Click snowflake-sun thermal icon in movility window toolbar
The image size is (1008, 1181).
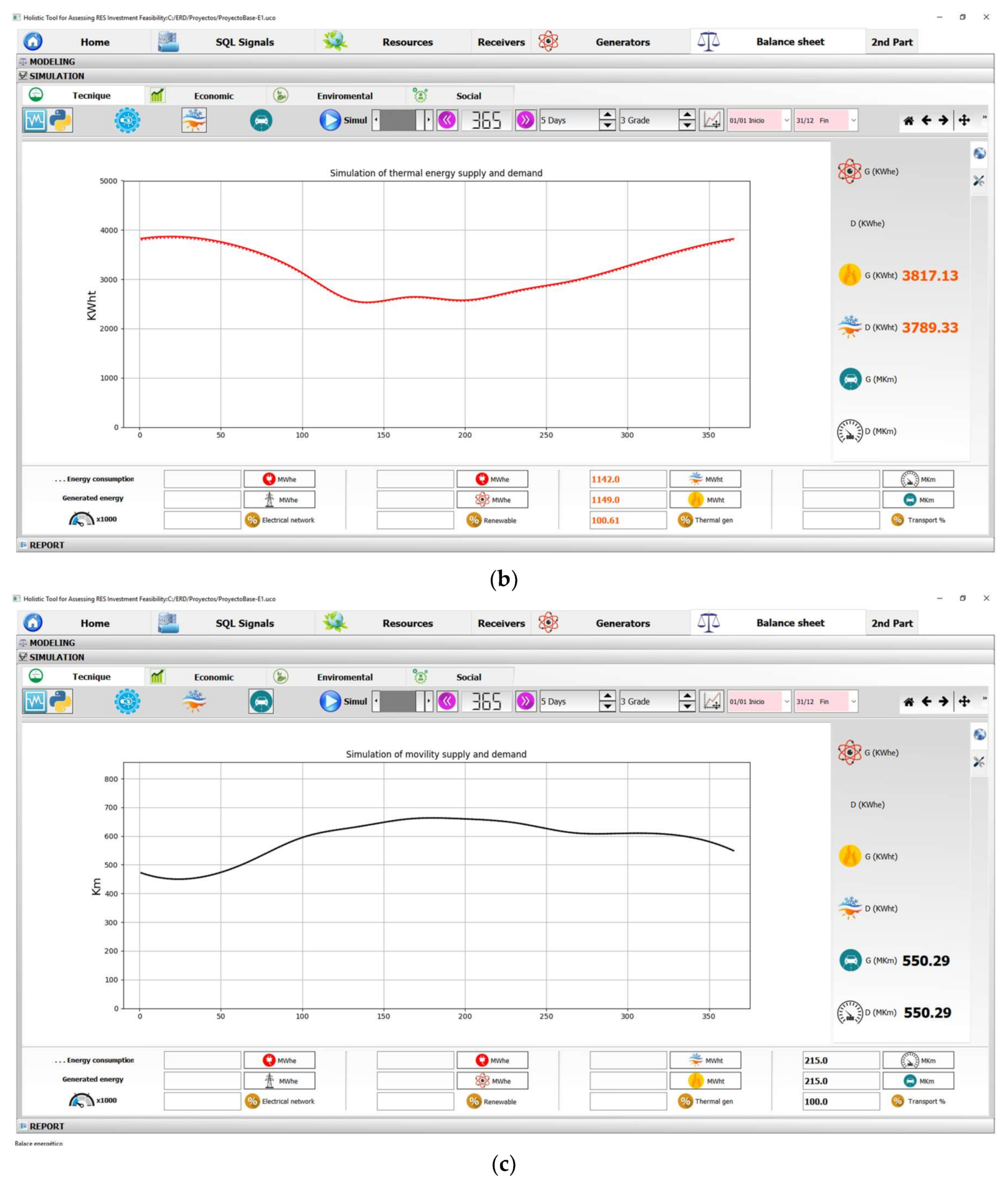pyautogui.click(x=194, y=701)
